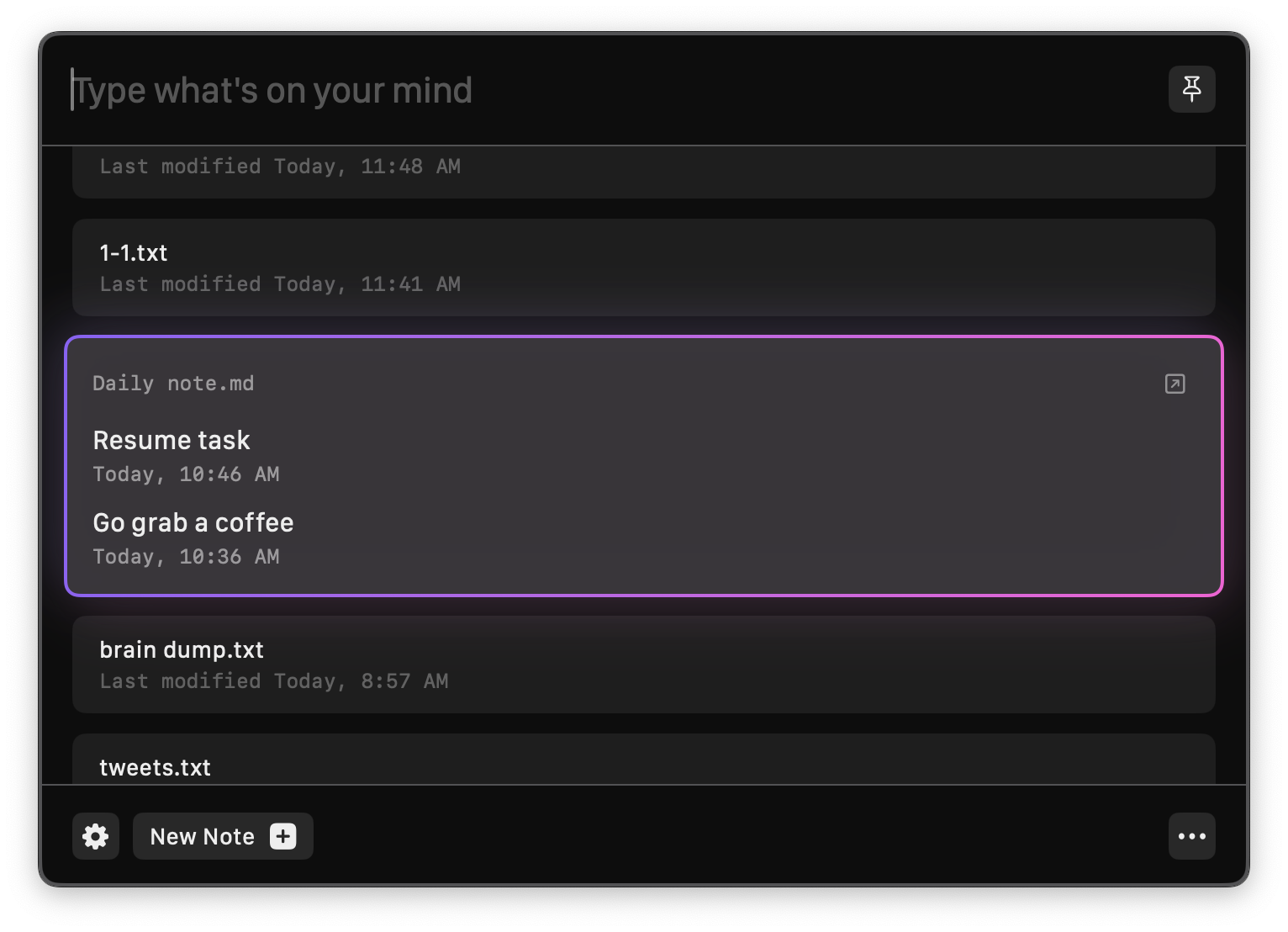Screen dimensions: 1288x932
Task: Select the "Go grab a coffee" entry
Action: (193, 522)
